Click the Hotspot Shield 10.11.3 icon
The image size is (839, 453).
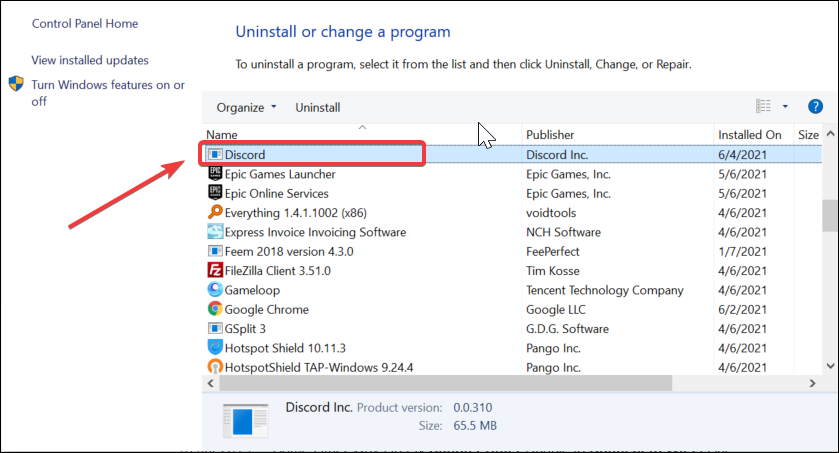point(215,348)
